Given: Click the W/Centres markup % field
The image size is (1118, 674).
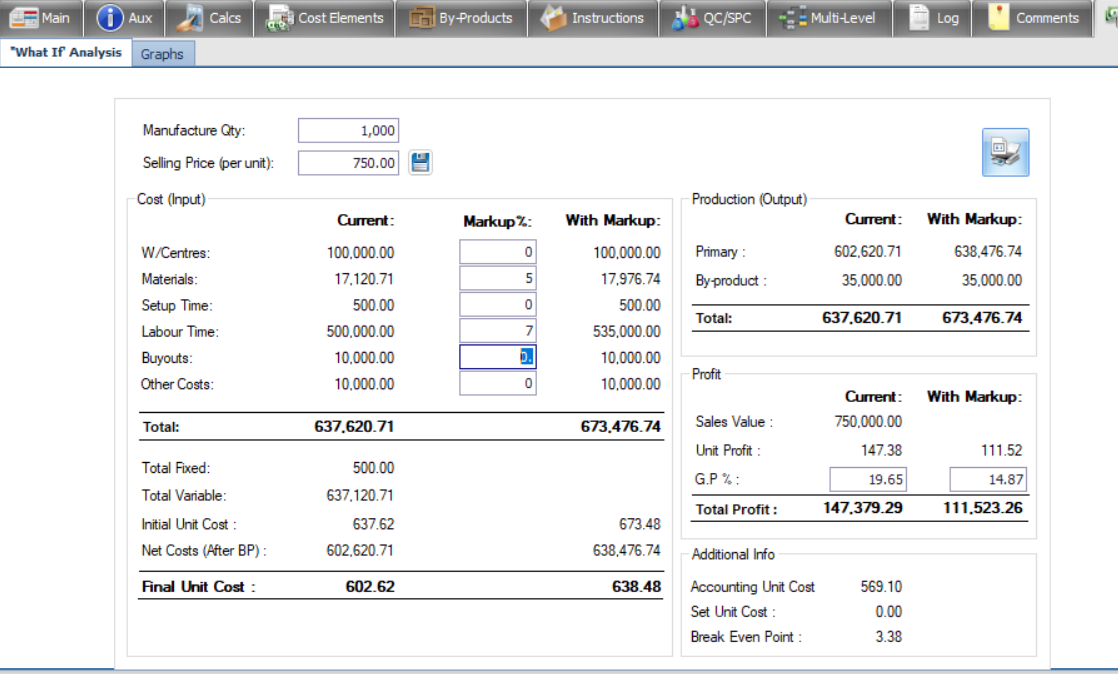Looking at the screenshot, I should click(x=498, y=252).
